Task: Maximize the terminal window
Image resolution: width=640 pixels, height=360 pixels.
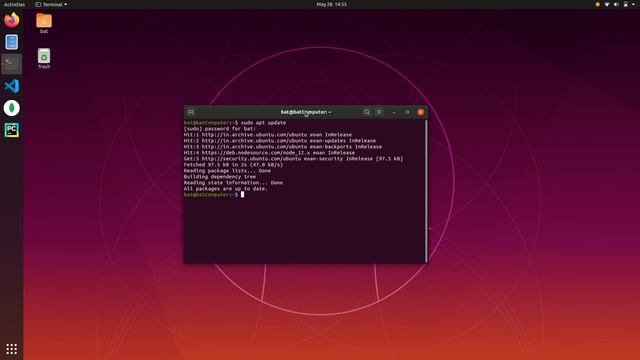Action: pos(407,112)
